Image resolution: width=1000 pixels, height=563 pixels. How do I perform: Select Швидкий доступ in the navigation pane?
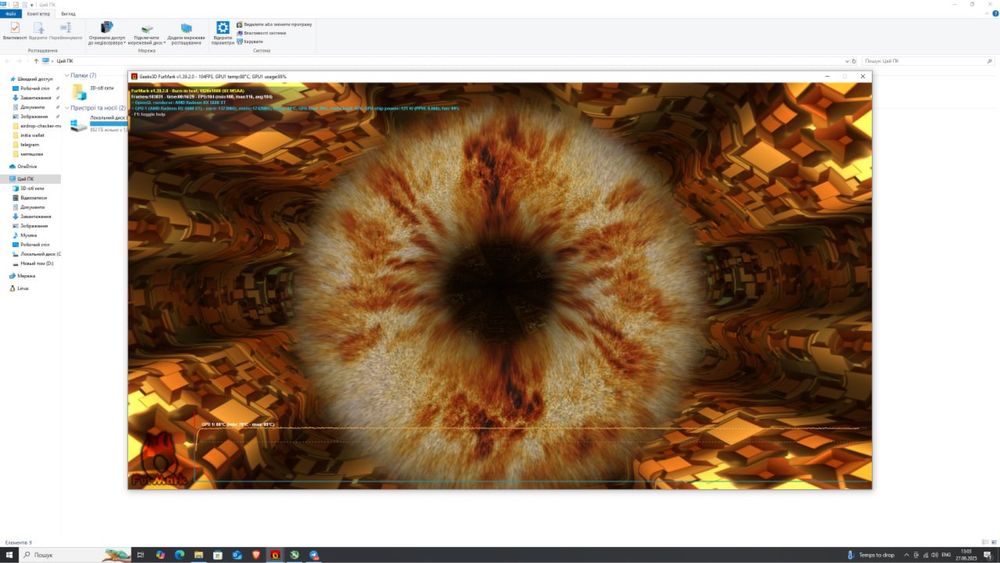click(31, 79)
